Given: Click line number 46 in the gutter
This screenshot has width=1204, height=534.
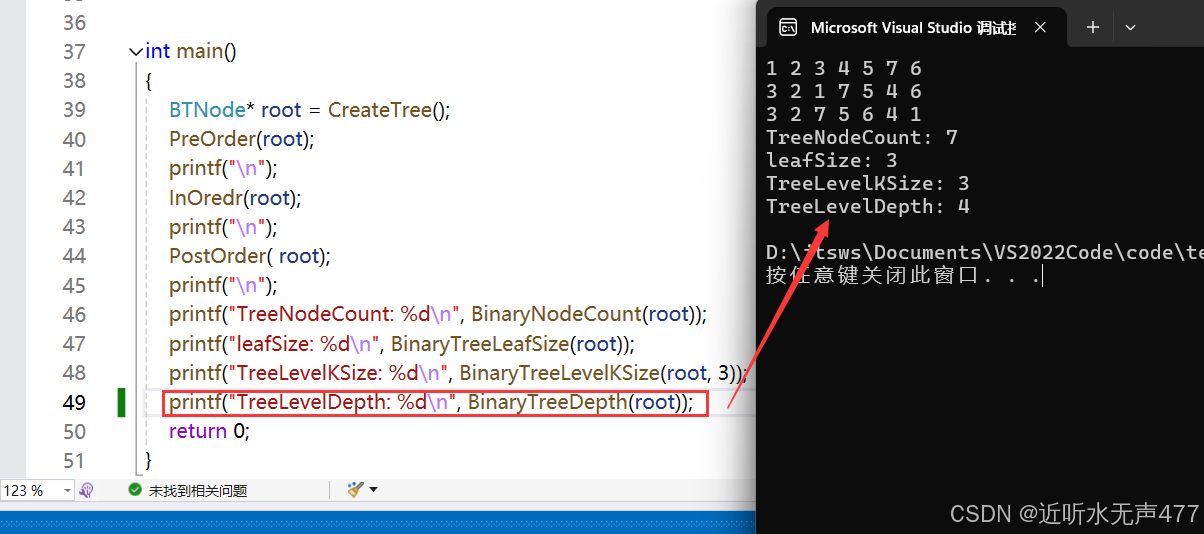Looking at the screenshot, I should pos(74,315).
